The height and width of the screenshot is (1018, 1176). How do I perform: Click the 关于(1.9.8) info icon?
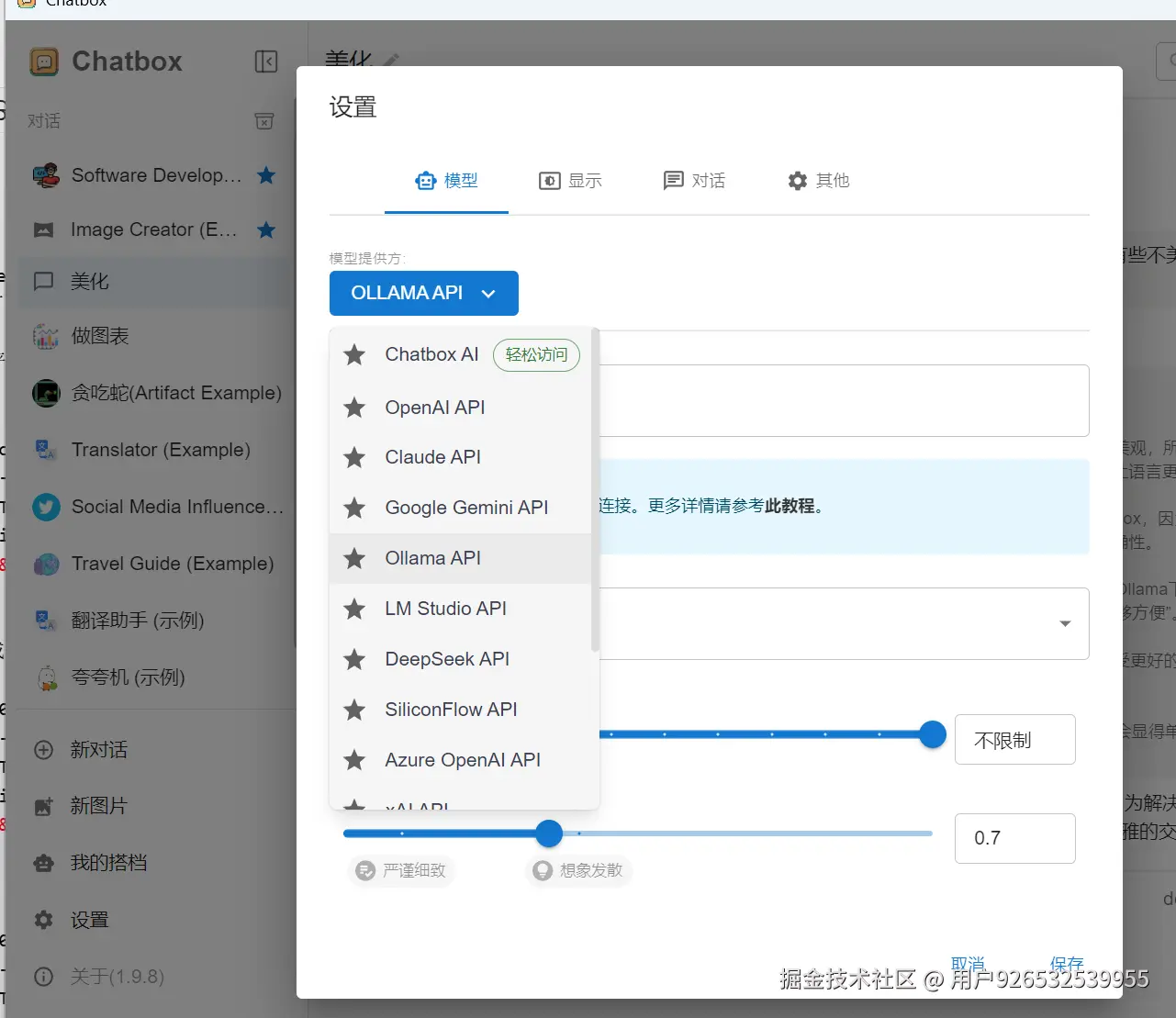[43, 977]
